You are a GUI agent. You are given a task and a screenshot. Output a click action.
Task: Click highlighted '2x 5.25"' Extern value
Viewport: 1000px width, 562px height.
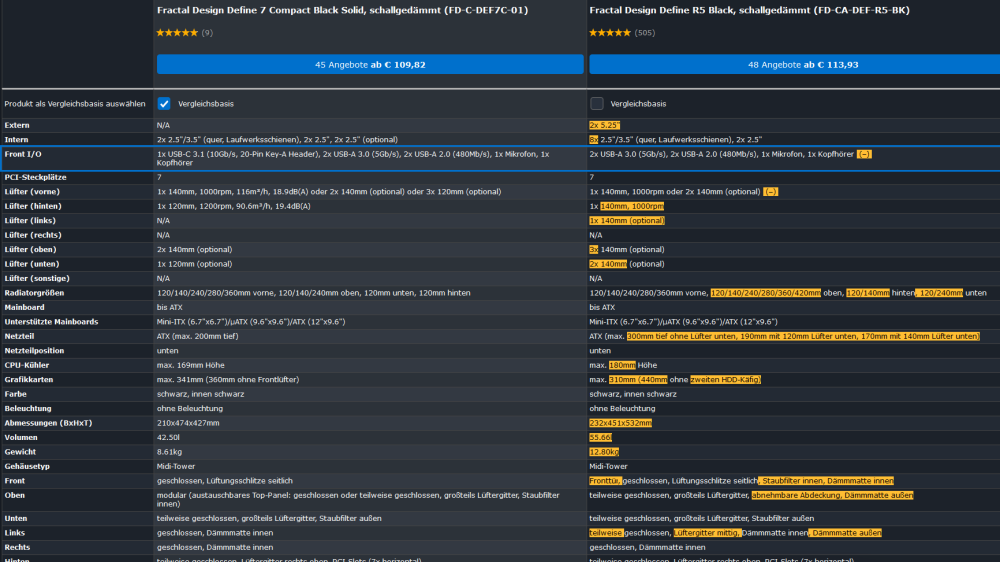pos(605,125)
